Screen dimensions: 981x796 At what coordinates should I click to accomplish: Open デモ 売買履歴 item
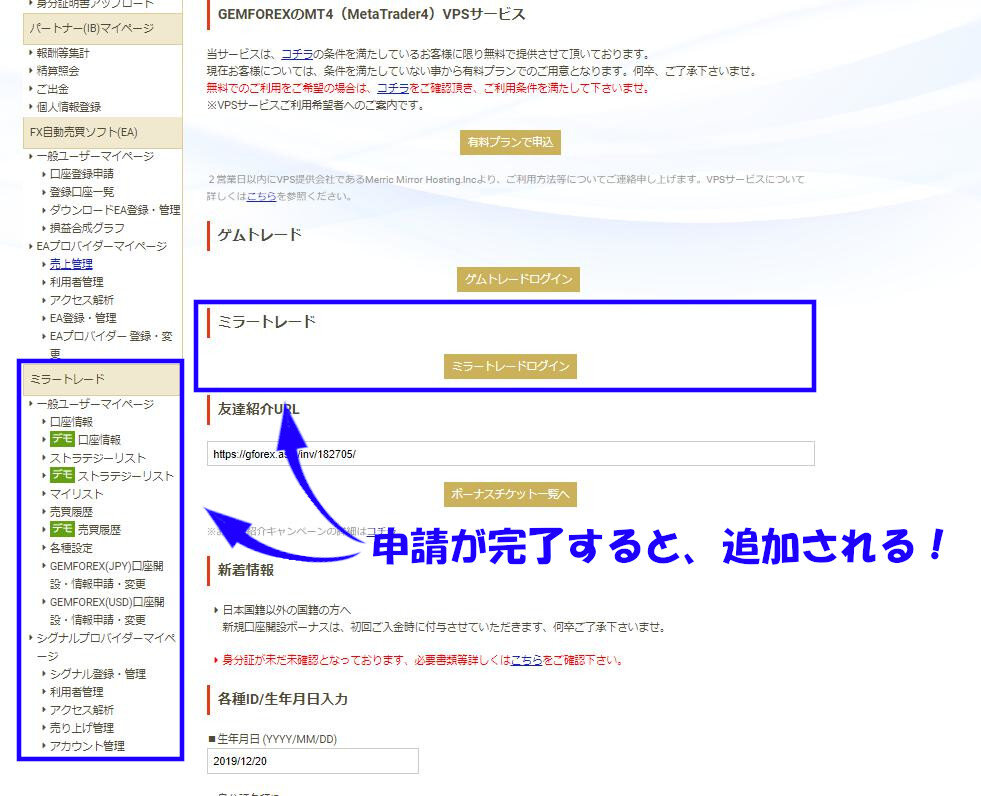tap(85, 529)
